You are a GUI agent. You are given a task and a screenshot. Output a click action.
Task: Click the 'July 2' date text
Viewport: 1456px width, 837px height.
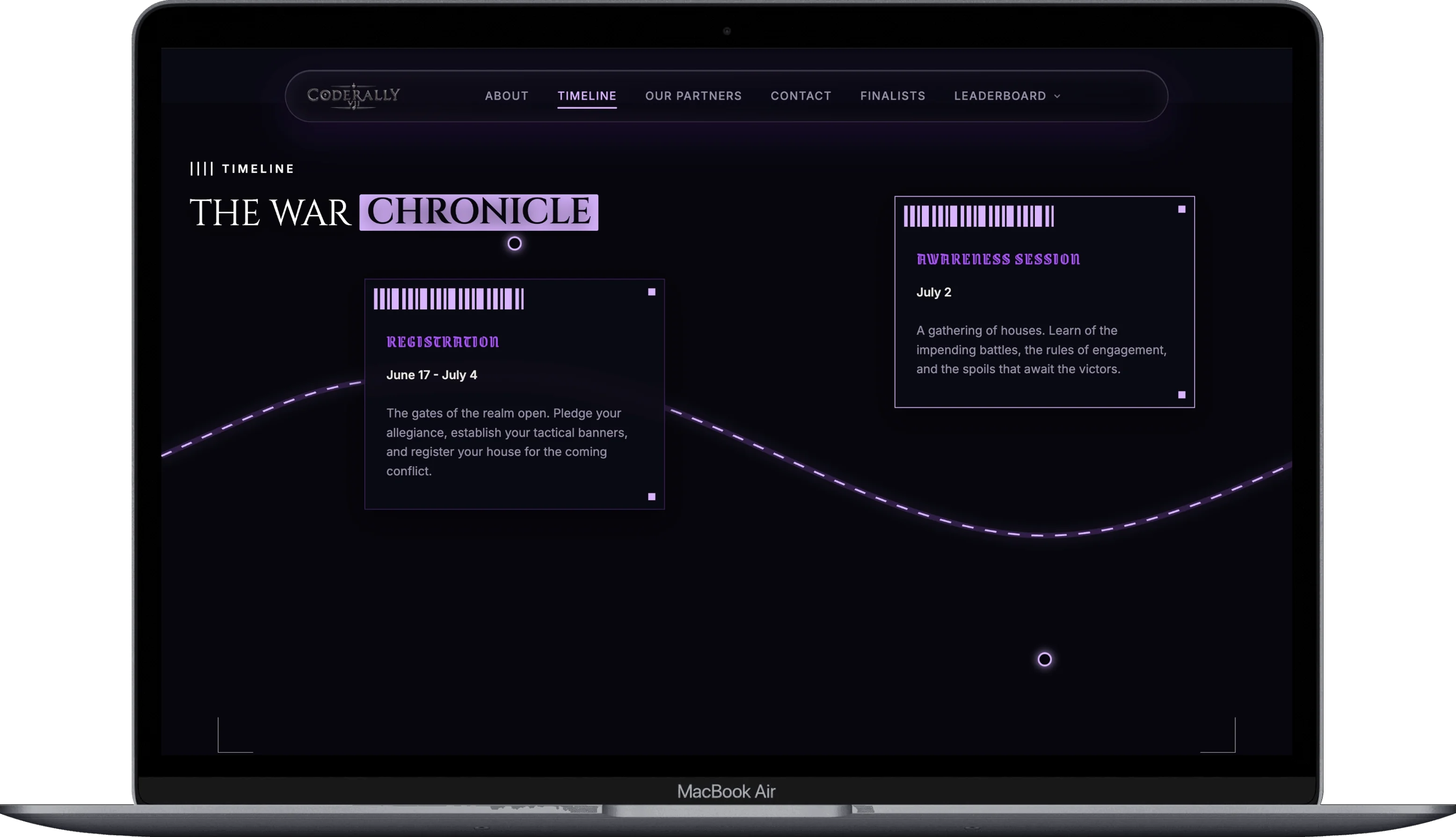point(934,292)
